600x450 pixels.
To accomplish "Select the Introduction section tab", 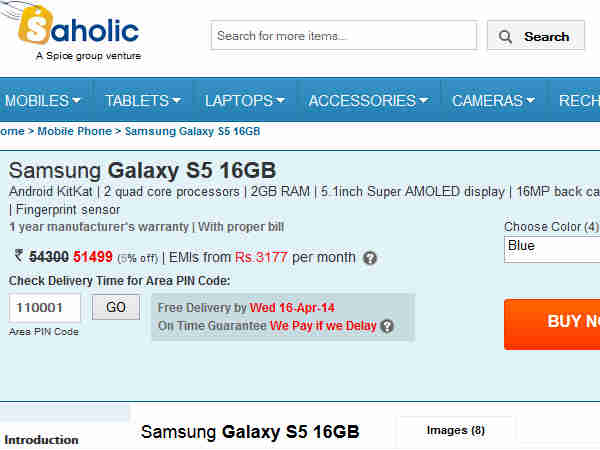I will pyautogui.click(x=41, y=440).
